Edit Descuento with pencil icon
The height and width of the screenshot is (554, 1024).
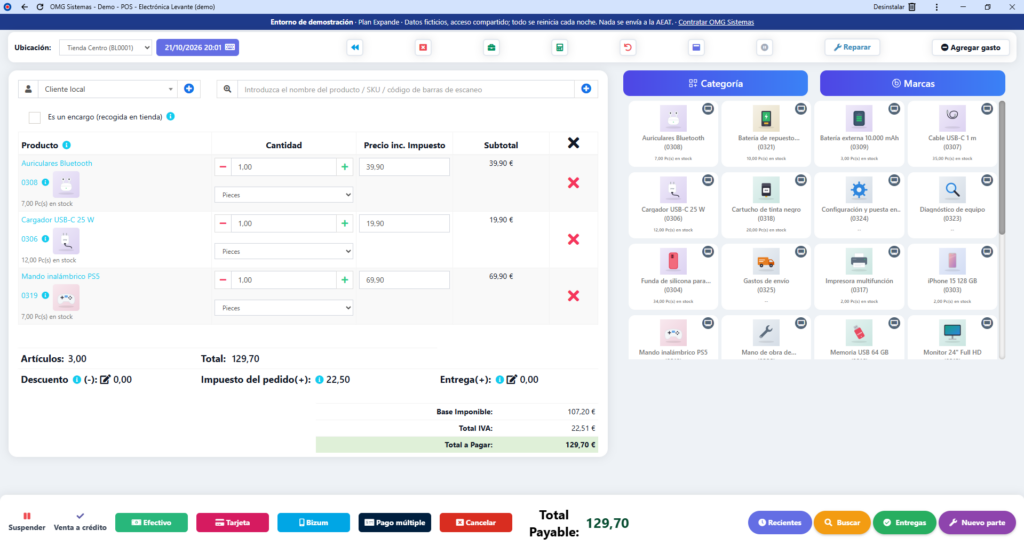105,380
